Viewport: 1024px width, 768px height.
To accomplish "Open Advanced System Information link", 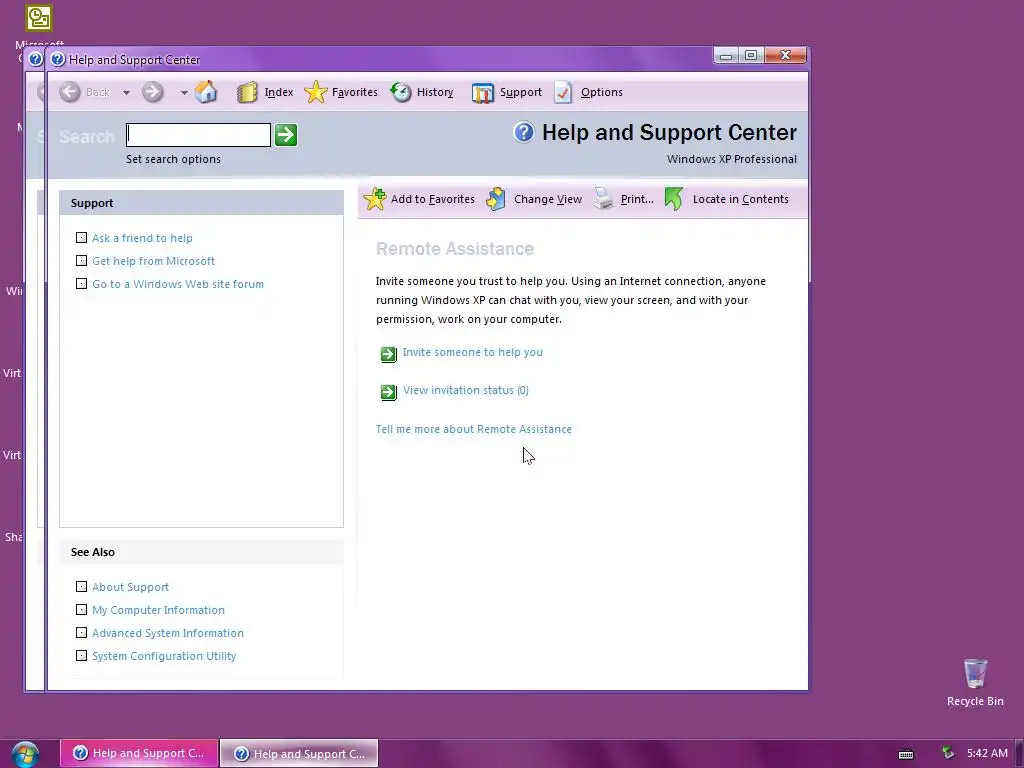I will point(168,633).
